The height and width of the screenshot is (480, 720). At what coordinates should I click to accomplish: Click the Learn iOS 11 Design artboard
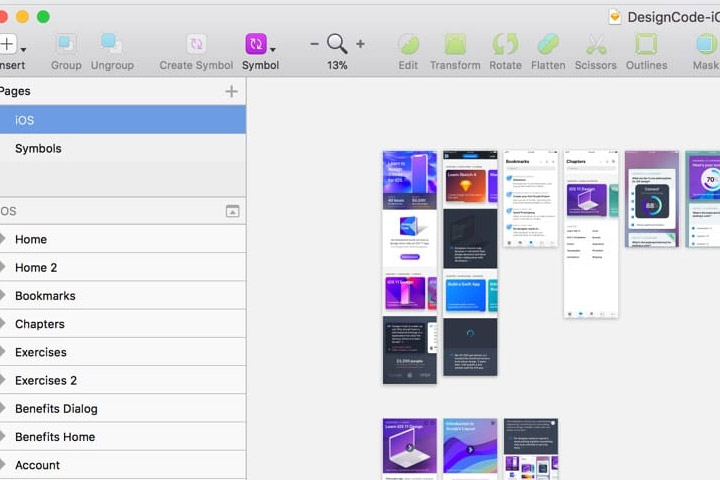click(410, 448)
